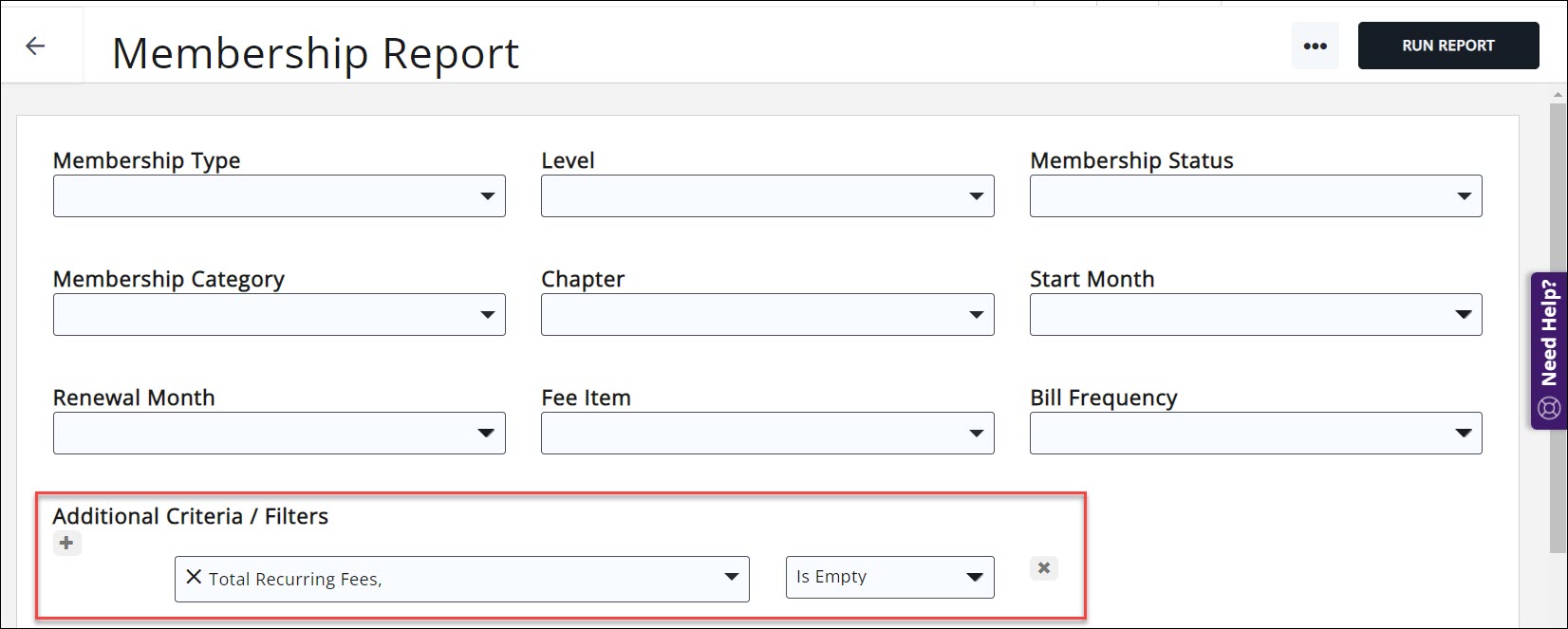Open the Membership Category dropdown
The height and width of the screenshot is (629, 1568).
coord(279,315)
